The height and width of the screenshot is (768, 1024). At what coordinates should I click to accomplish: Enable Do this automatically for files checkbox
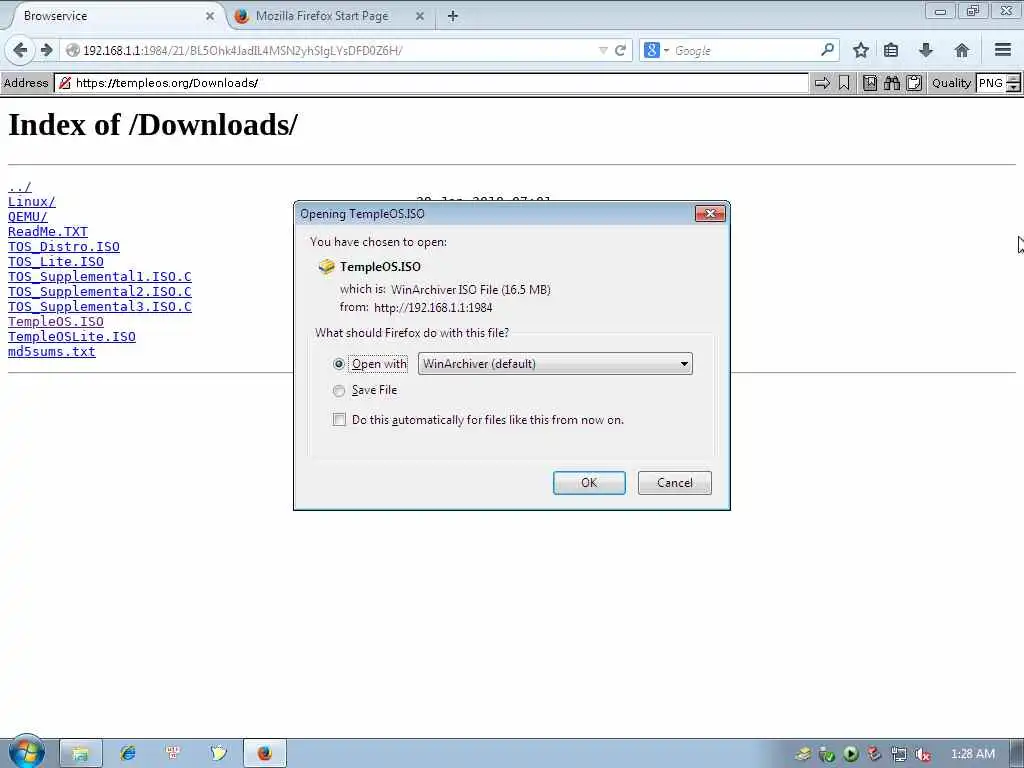[x=339, y=419]
